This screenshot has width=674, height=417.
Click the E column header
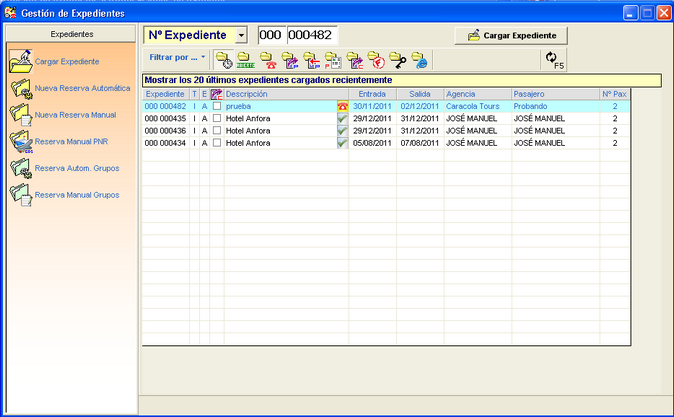[x=205, y=94]
